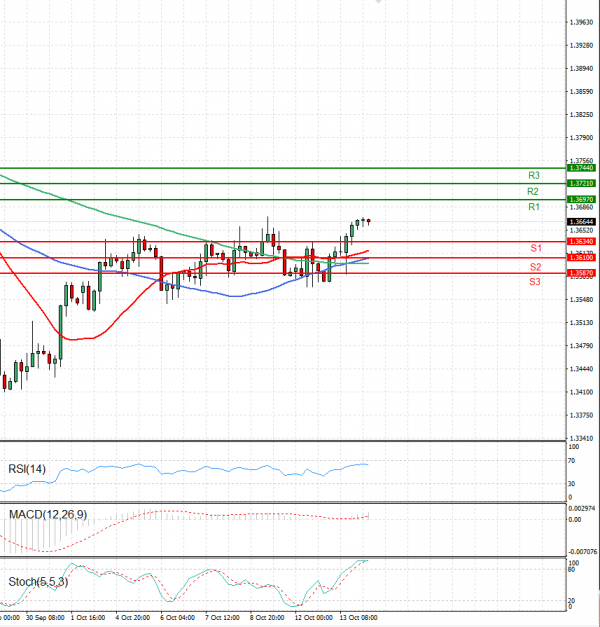Viewport: 600px width, 627px height.
Task: Click the 7 Oct 12:00 time label
Action: tap(222, 617)
